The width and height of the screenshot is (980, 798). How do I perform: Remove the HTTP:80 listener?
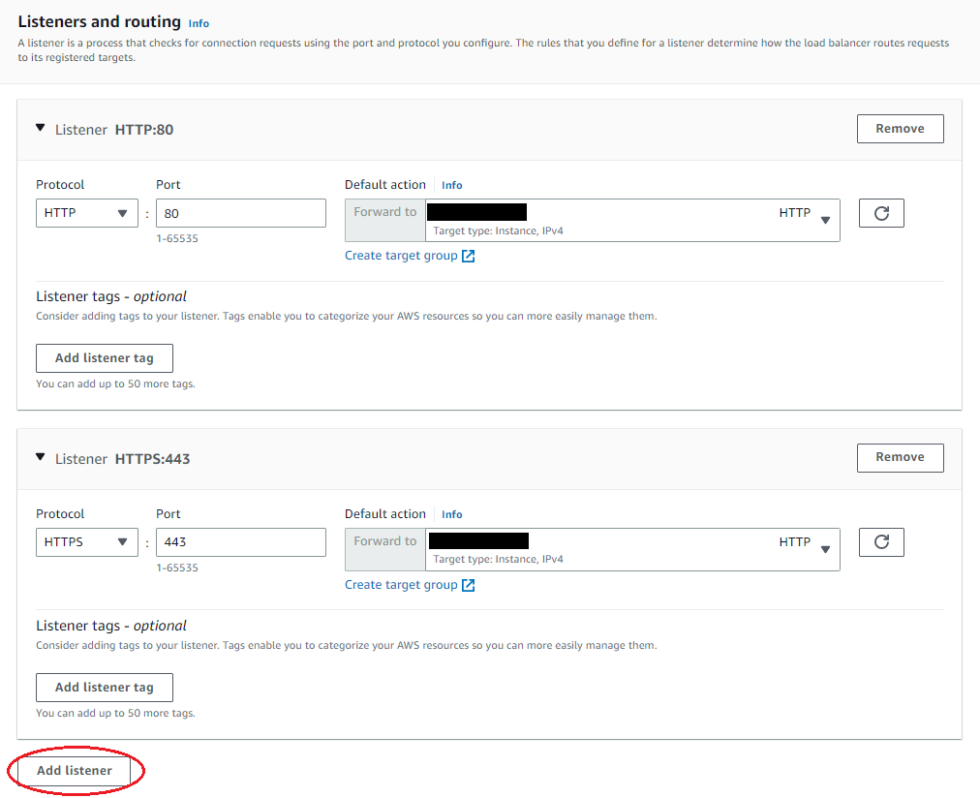click(x=899, y=128)
